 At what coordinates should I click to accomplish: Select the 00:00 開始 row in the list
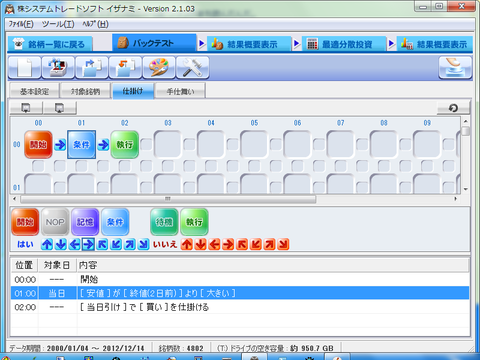240,279
